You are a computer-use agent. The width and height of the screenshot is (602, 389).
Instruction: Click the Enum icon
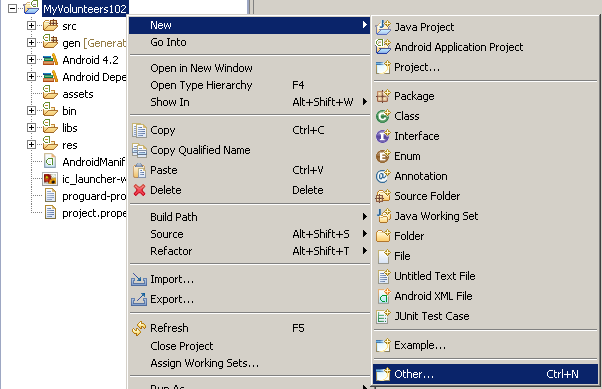point(383,156)
